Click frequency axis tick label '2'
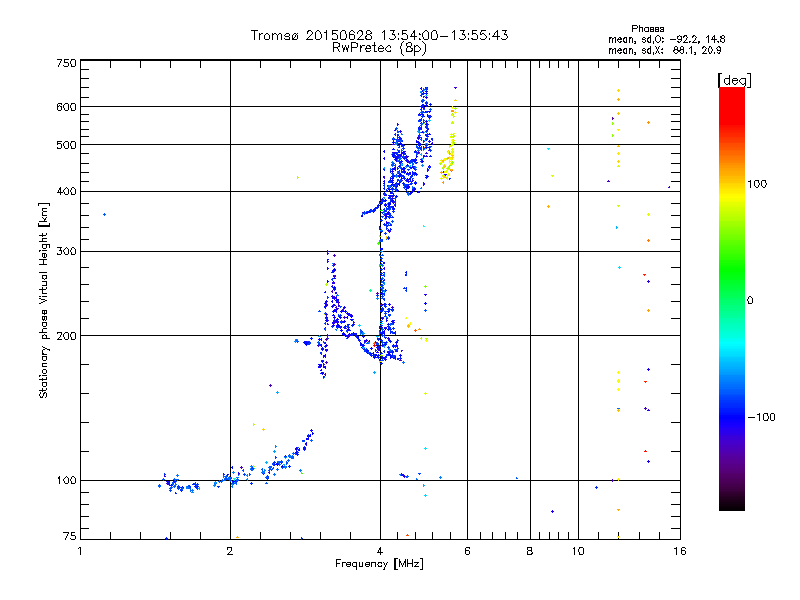 pyautogui.click(x=230, y=551)
